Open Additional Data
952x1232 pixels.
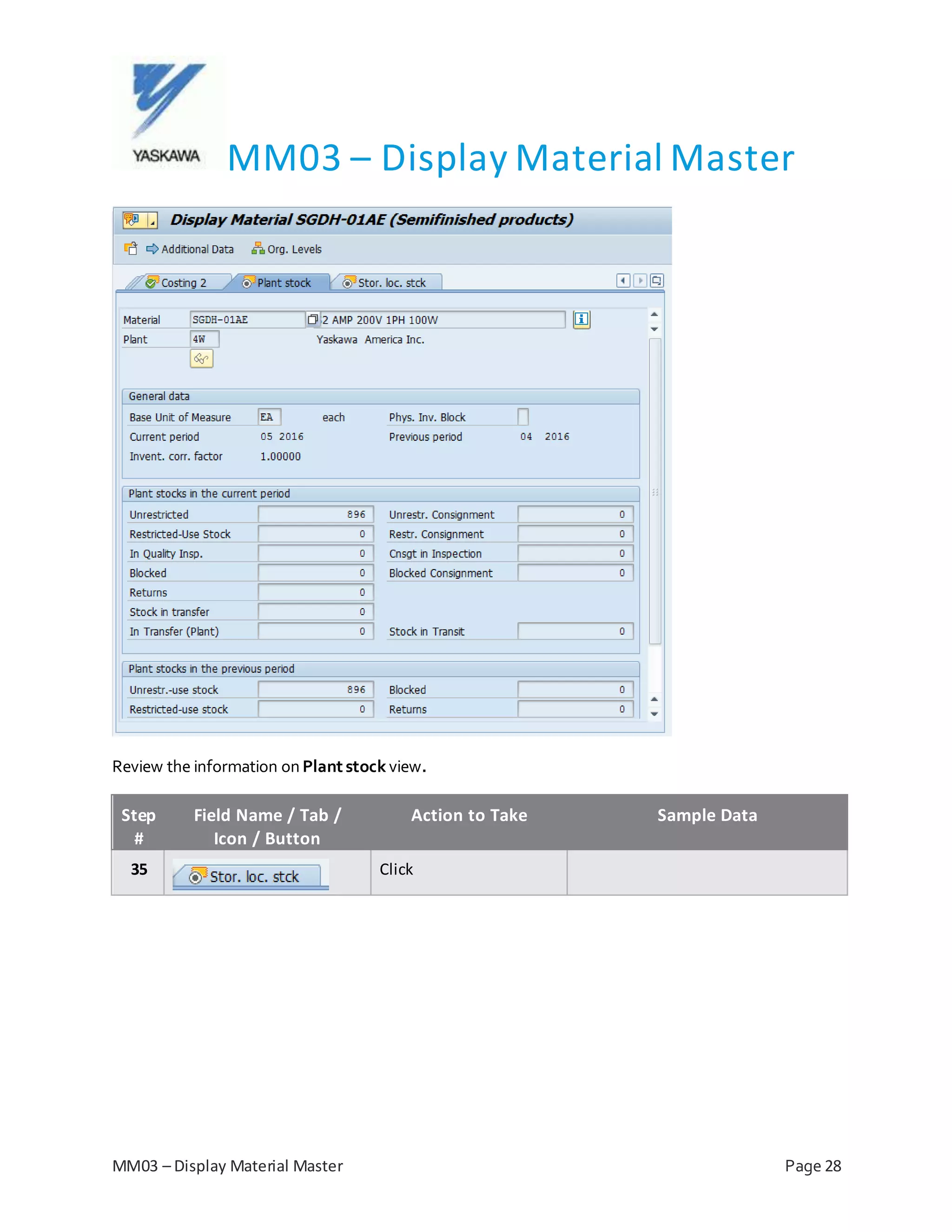tap(190, 249)
